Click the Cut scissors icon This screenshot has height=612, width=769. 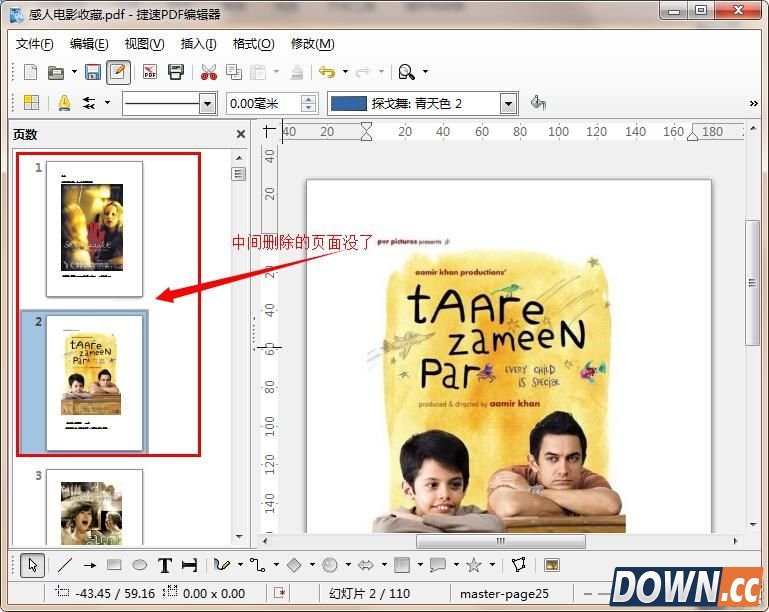[x=208, y=72]
